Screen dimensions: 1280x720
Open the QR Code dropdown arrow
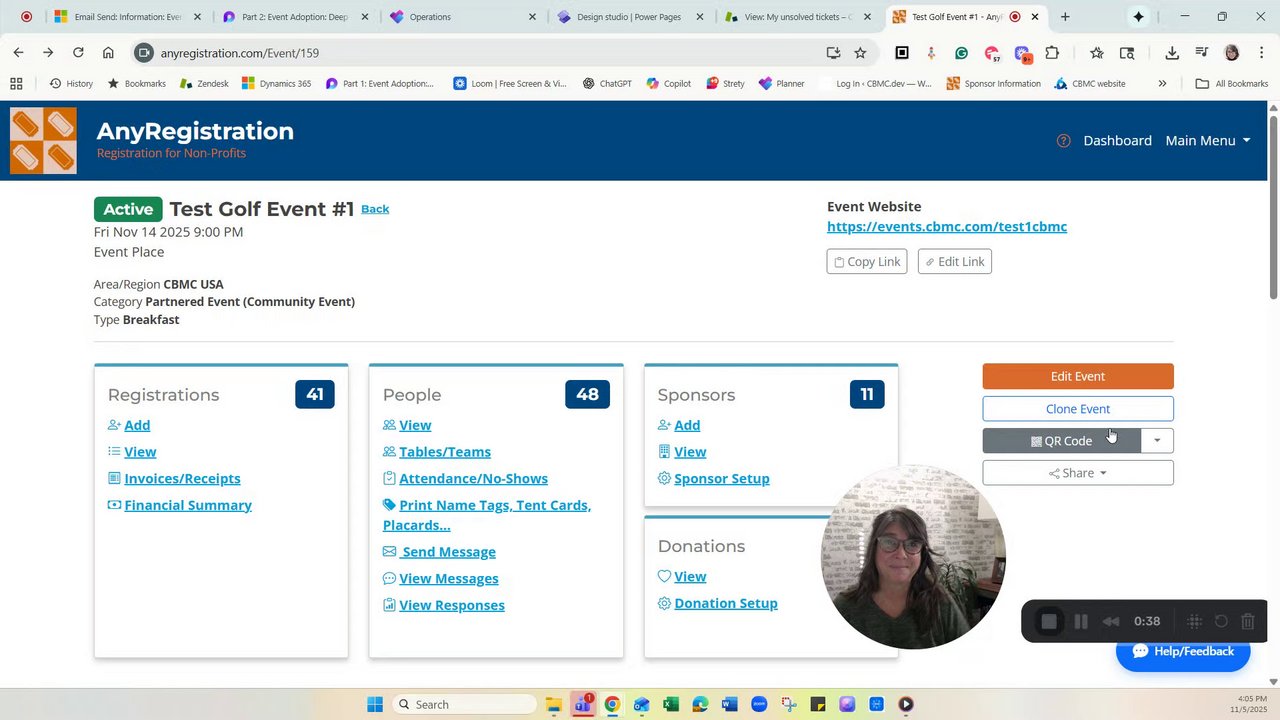pyautogui.click(x=1157, y=441)
